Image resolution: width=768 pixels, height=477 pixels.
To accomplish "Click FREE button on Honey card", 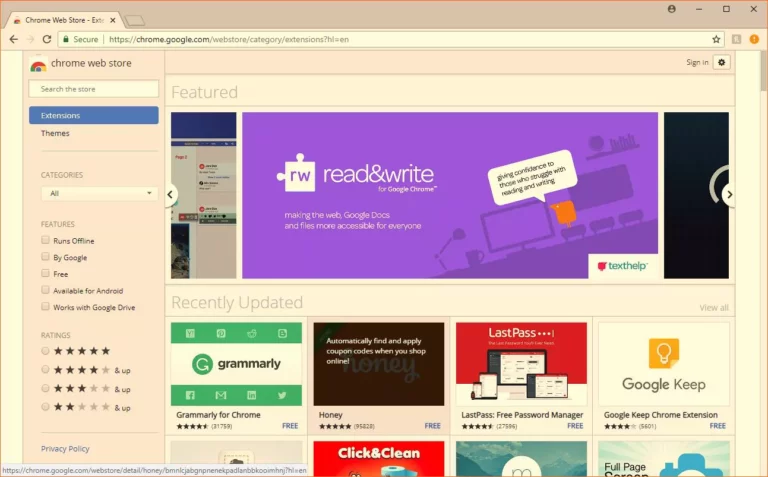I will (432, 426).
